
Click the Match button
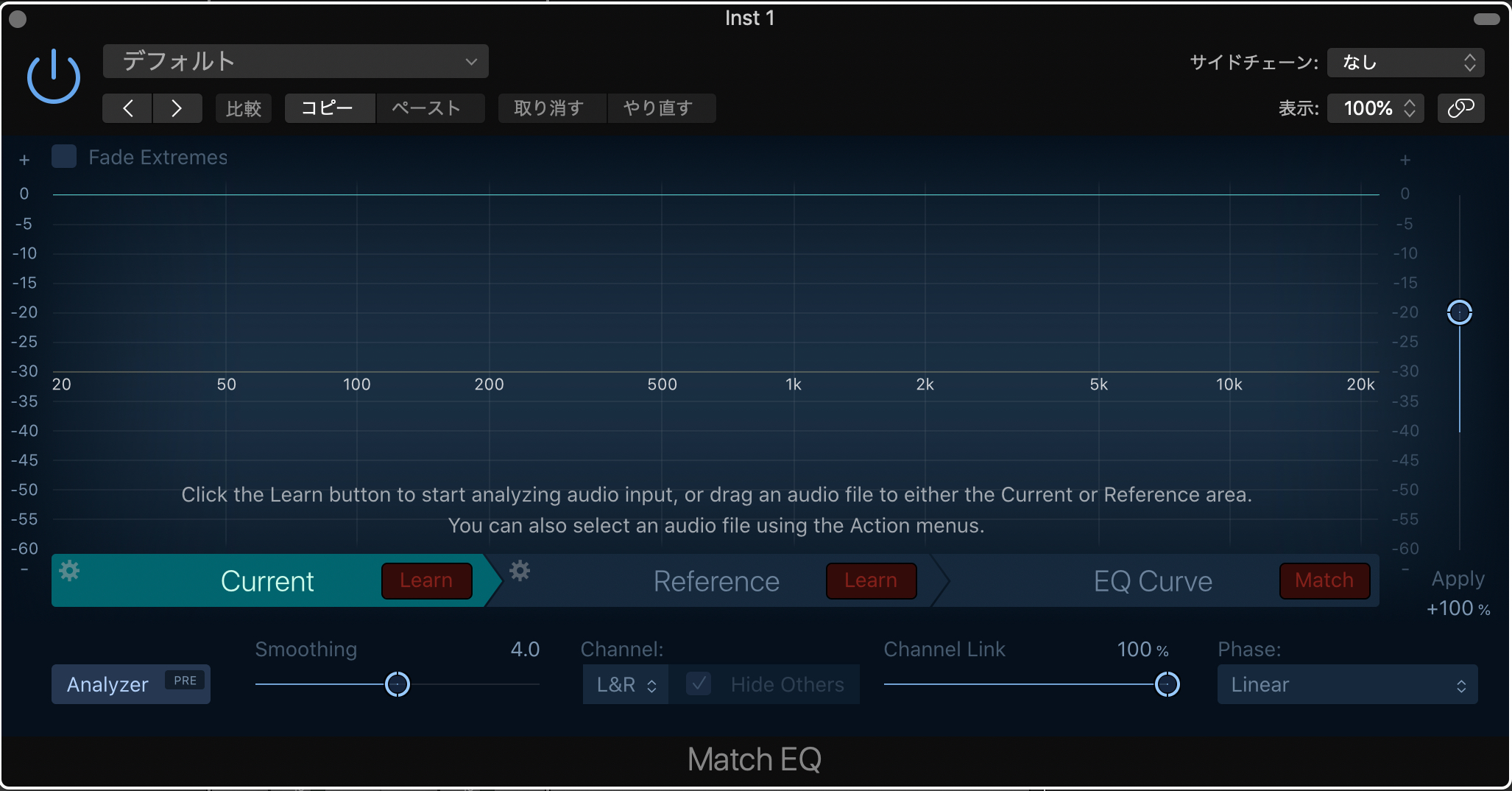click(1324, 580)
